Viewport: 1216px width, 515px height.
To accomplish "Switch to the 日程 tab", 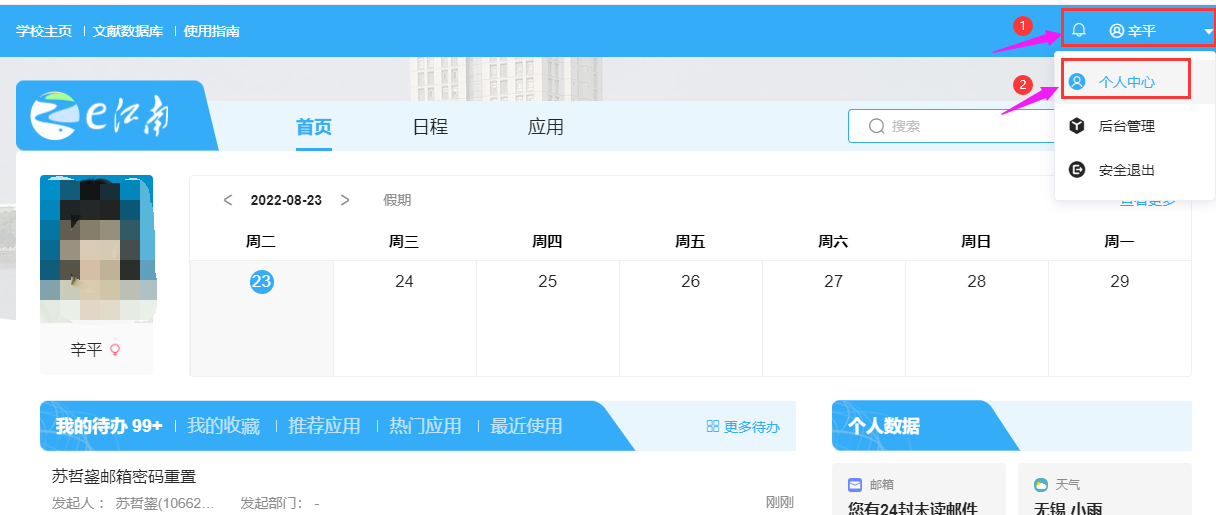I will (x=430, y=127).
